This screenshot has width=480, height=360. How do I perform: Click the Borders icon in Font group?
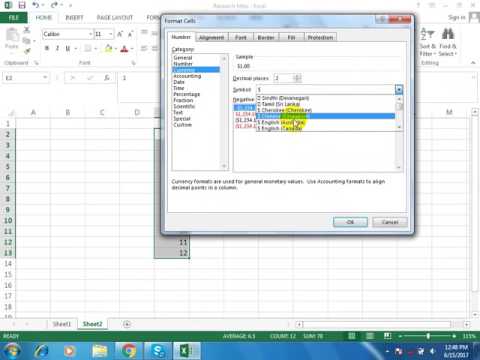pyautogui.click(x=87, y=49)
